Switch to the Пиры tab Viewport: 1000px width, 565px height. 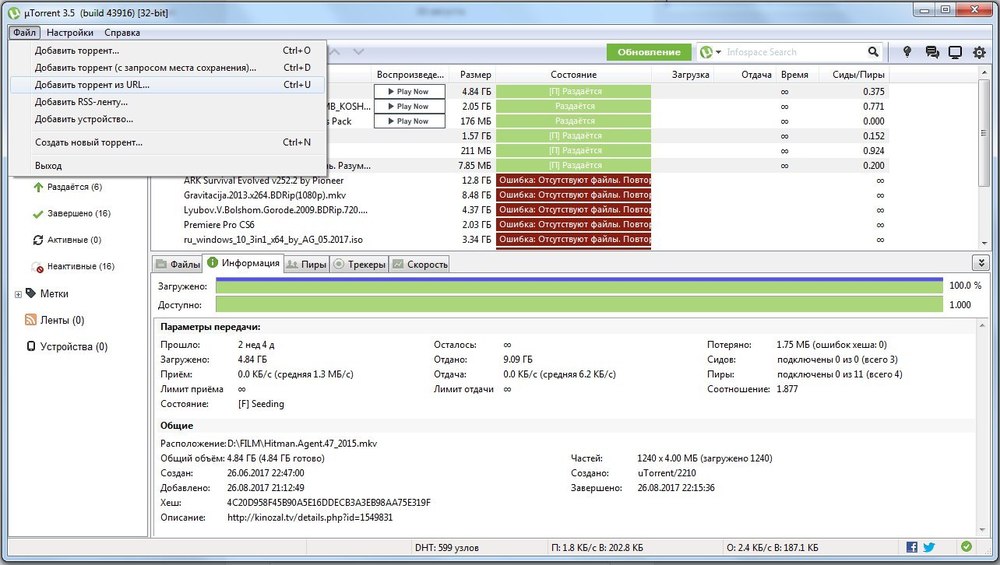coord(306,264)
